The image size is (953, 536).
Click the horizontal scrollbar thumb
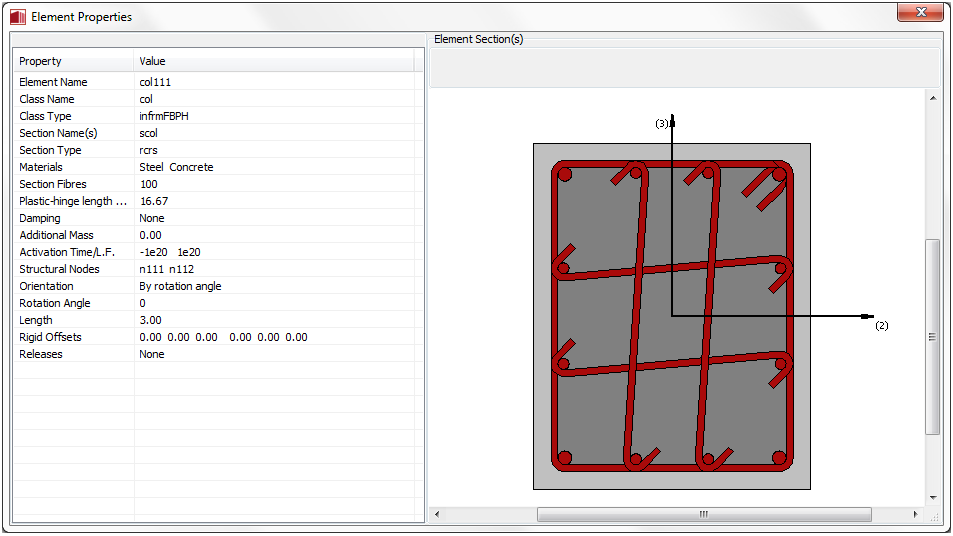(x=703, y=514)
